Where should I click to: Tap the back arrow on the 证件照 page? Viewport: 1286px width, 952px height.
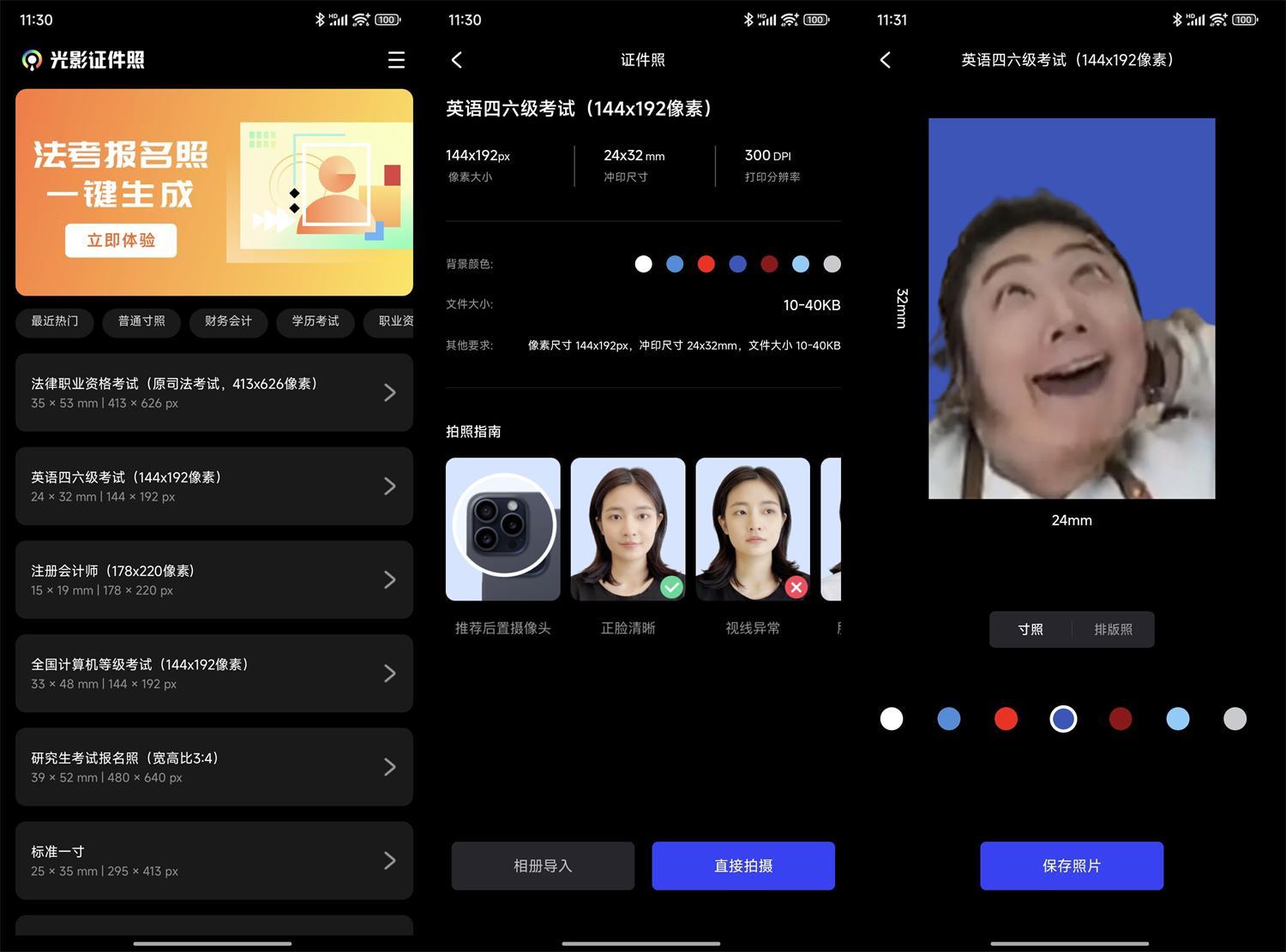pyautogui.click(x=457, y=60)
